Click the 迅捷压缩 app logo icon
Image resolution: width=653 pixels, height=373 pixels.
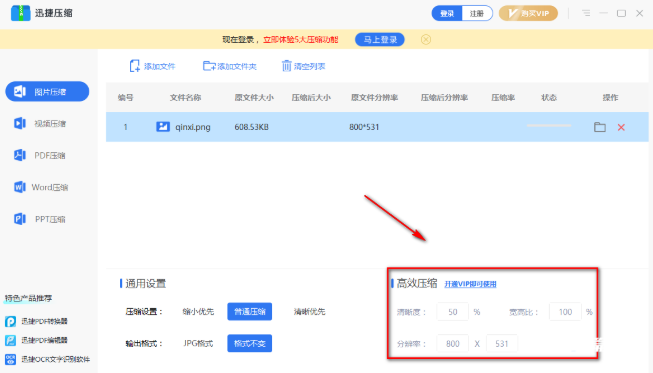click(20, 13)
